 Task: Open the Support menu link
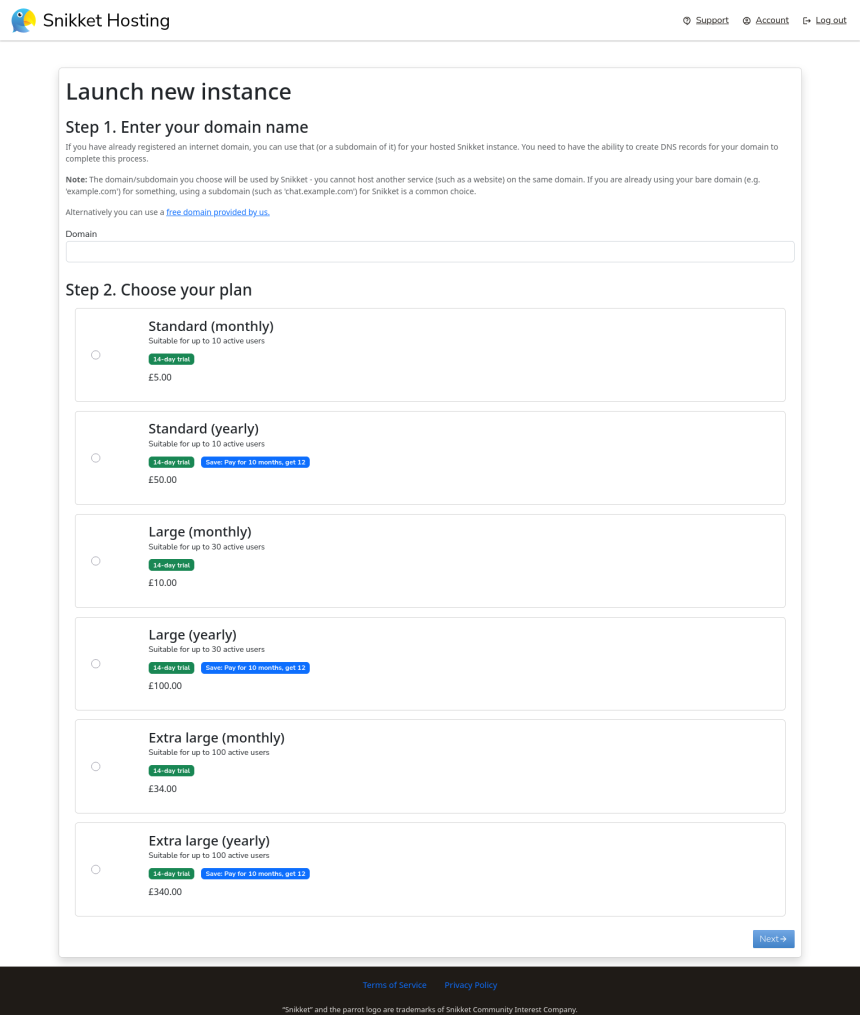[x=712, y=20]
